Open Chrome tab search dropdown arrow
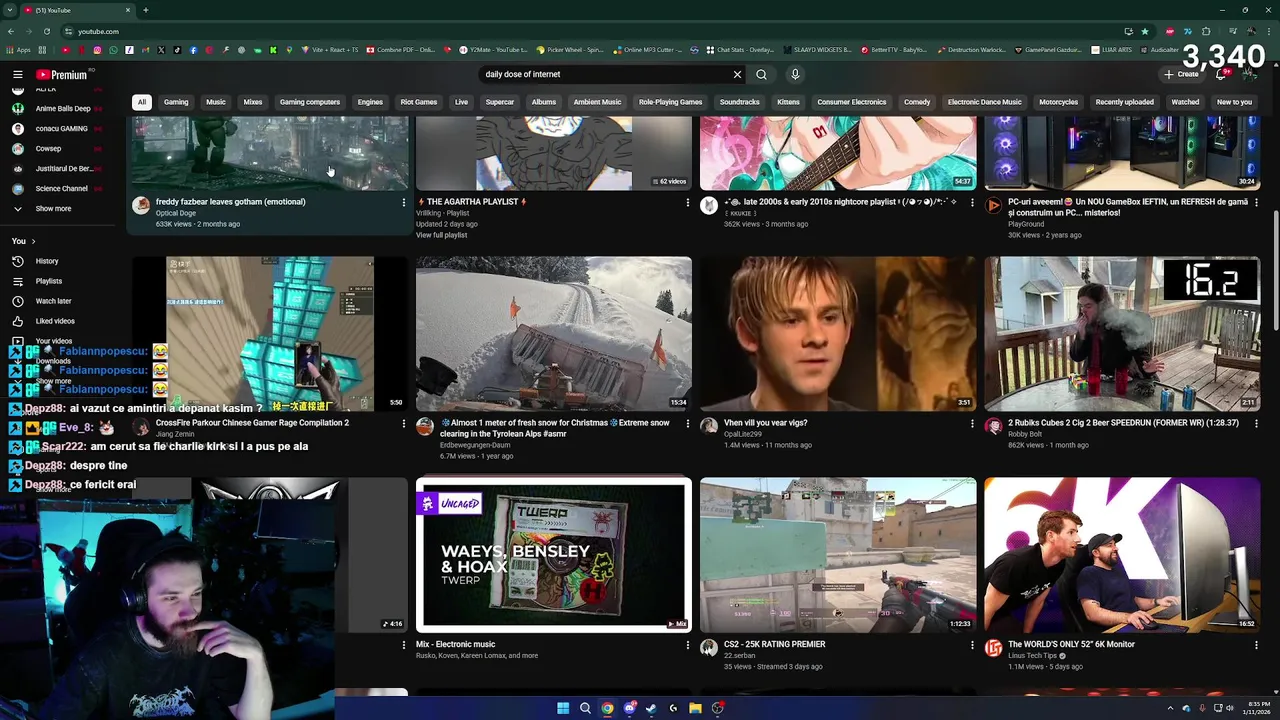The width and height of the screenshot is (1280, 720). point(10,10)
